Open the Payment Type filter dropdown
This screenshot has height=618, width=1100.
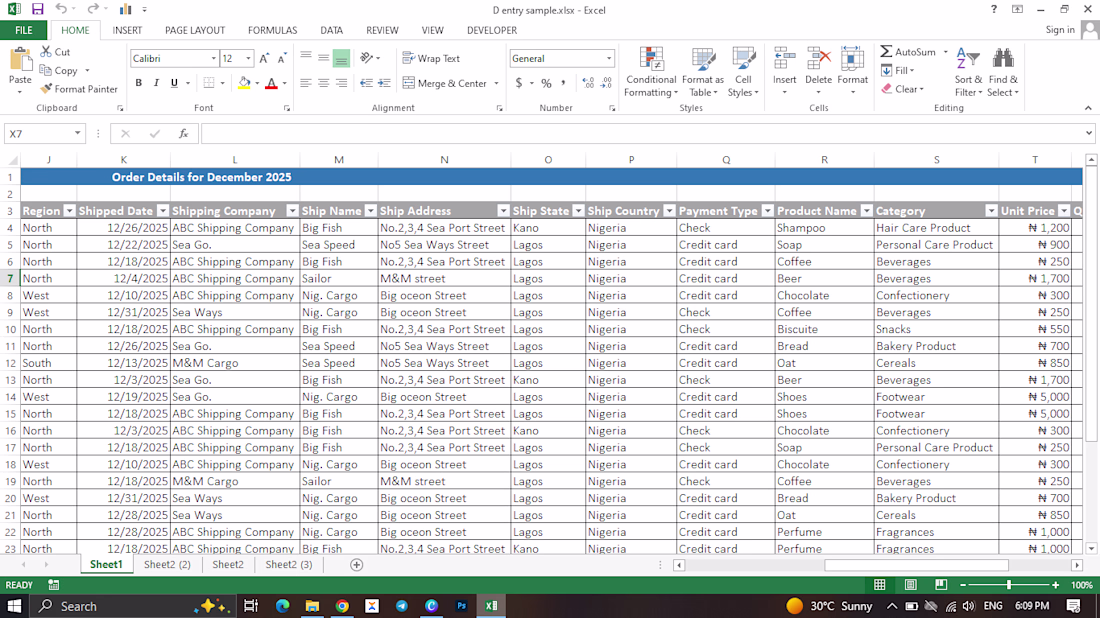(767, 211)
